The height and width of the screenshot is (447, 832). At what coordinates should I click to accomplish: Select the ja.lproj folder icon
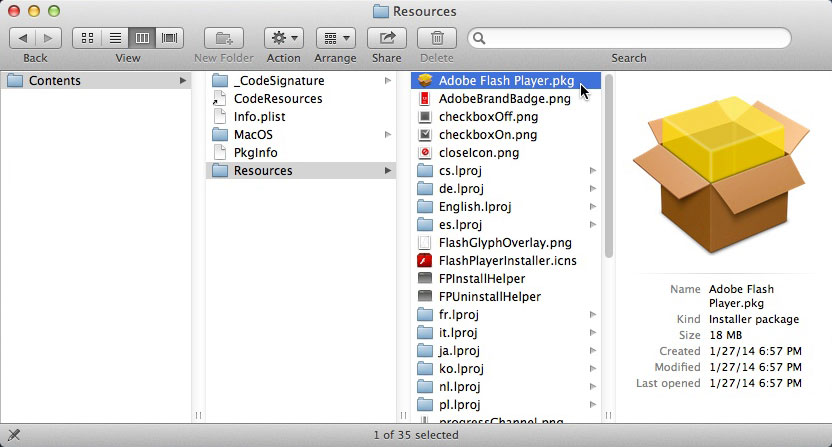(424, 351)
